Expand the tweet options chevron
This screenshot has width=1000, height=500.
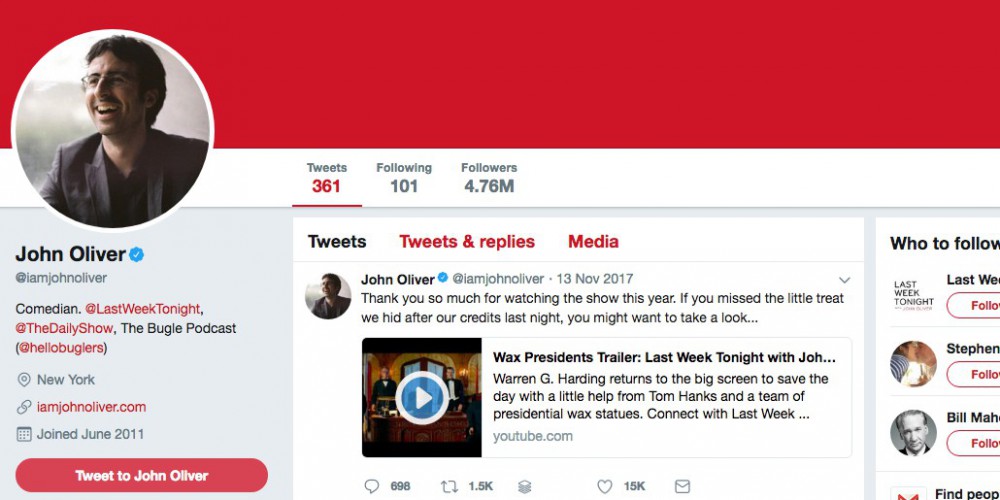point(844,280)
